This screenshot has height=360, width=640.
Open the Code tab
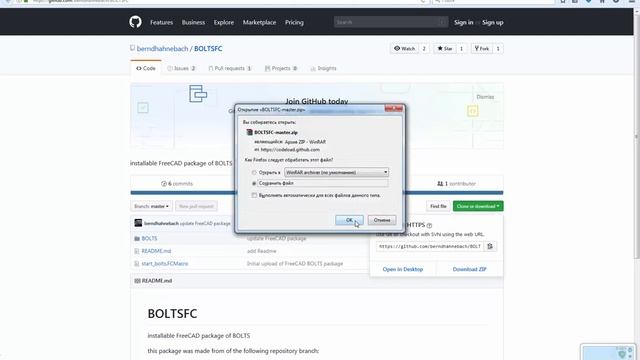(146, 68)
